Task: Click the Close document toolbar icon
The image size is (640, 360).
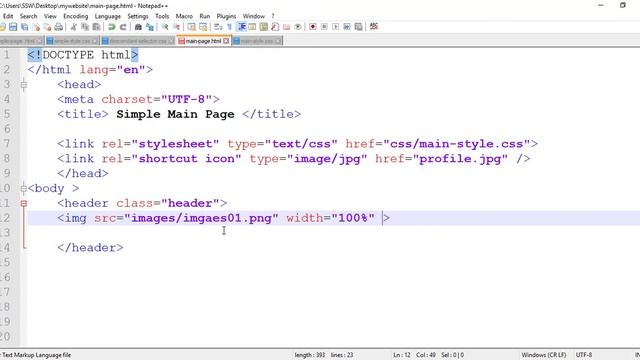Action: point(37,27)
